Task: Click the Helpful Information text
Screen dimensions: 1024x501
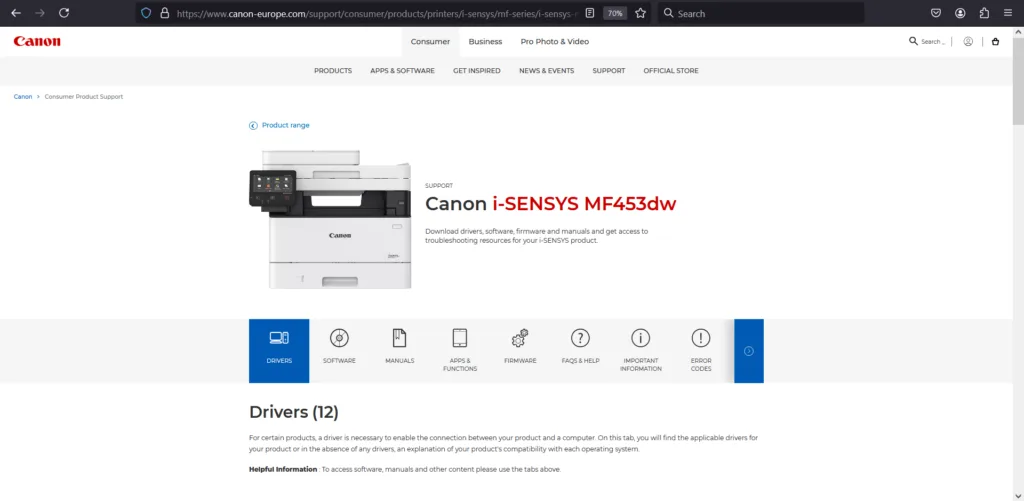Action: tap(283, 469)
